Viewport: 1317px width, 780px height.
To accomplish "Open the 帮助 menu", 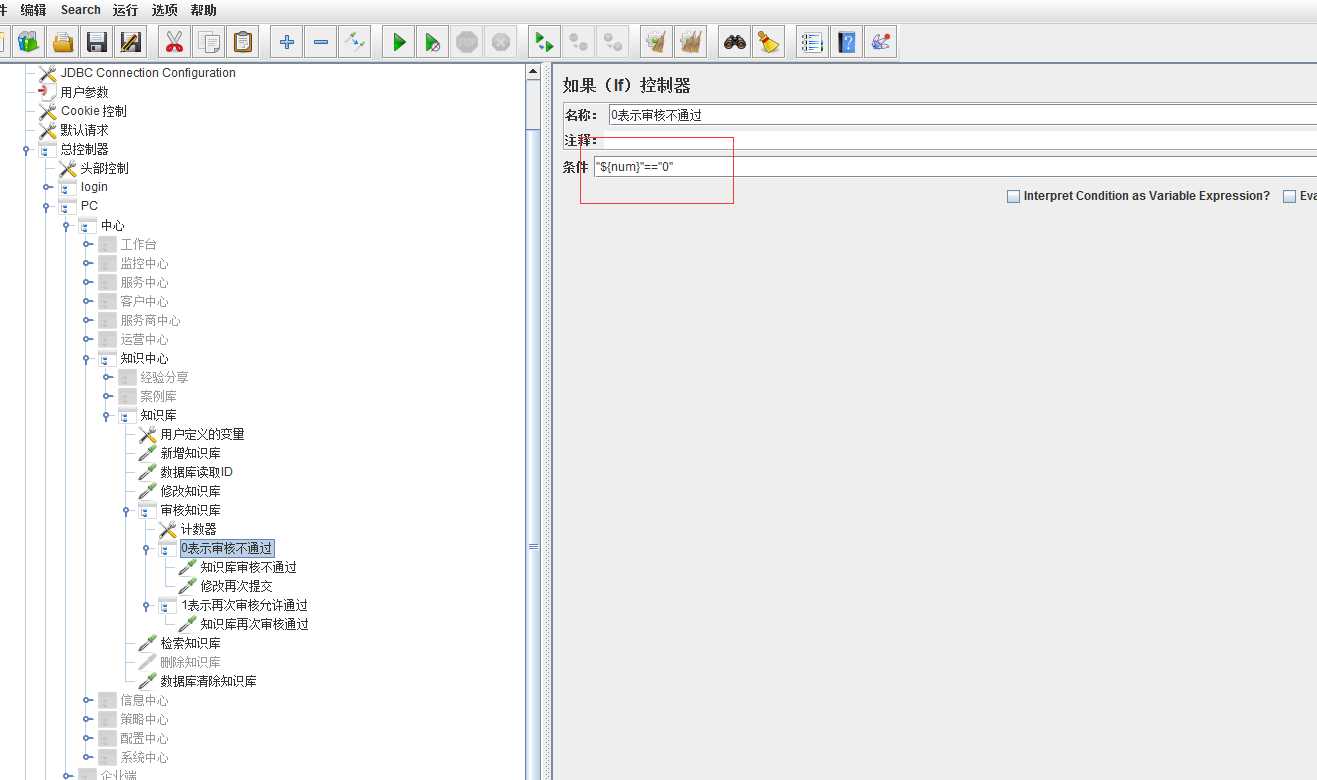I will [x=203, y=10].
